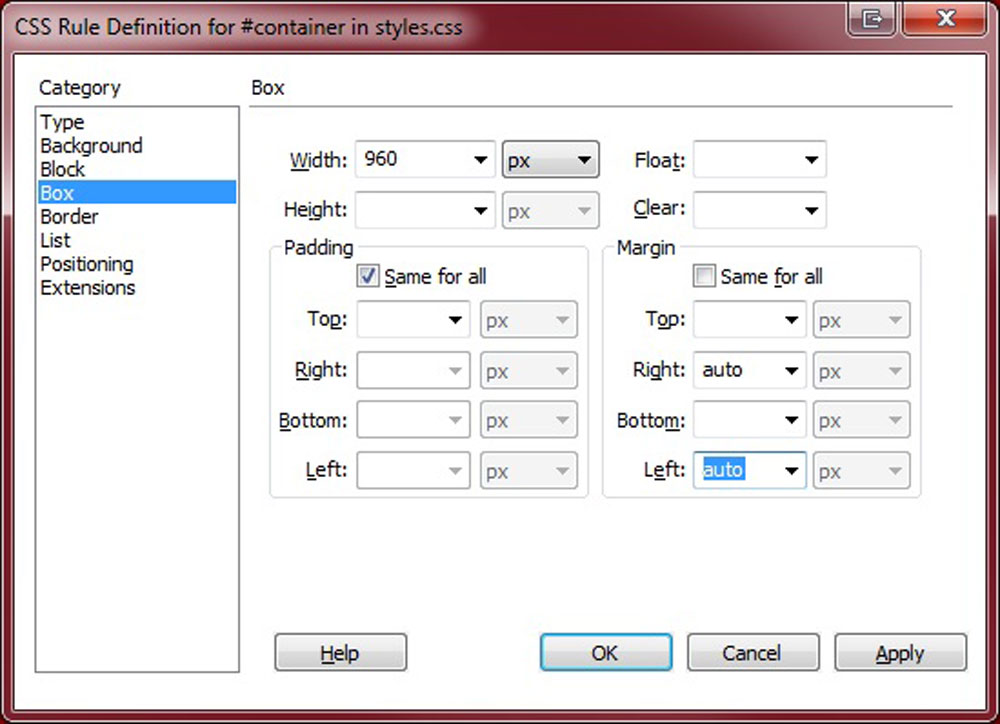Viewport: 1000px width, 724px height.
Task: Expand the Float dropdown
Action: [x=811, y=160]
